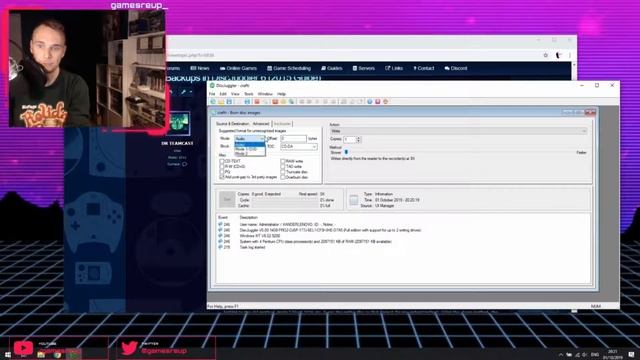Viewport: 640px width, 360px height.
Task: Open the Action dropdown set to Write
Action: [x=458, y=131]
